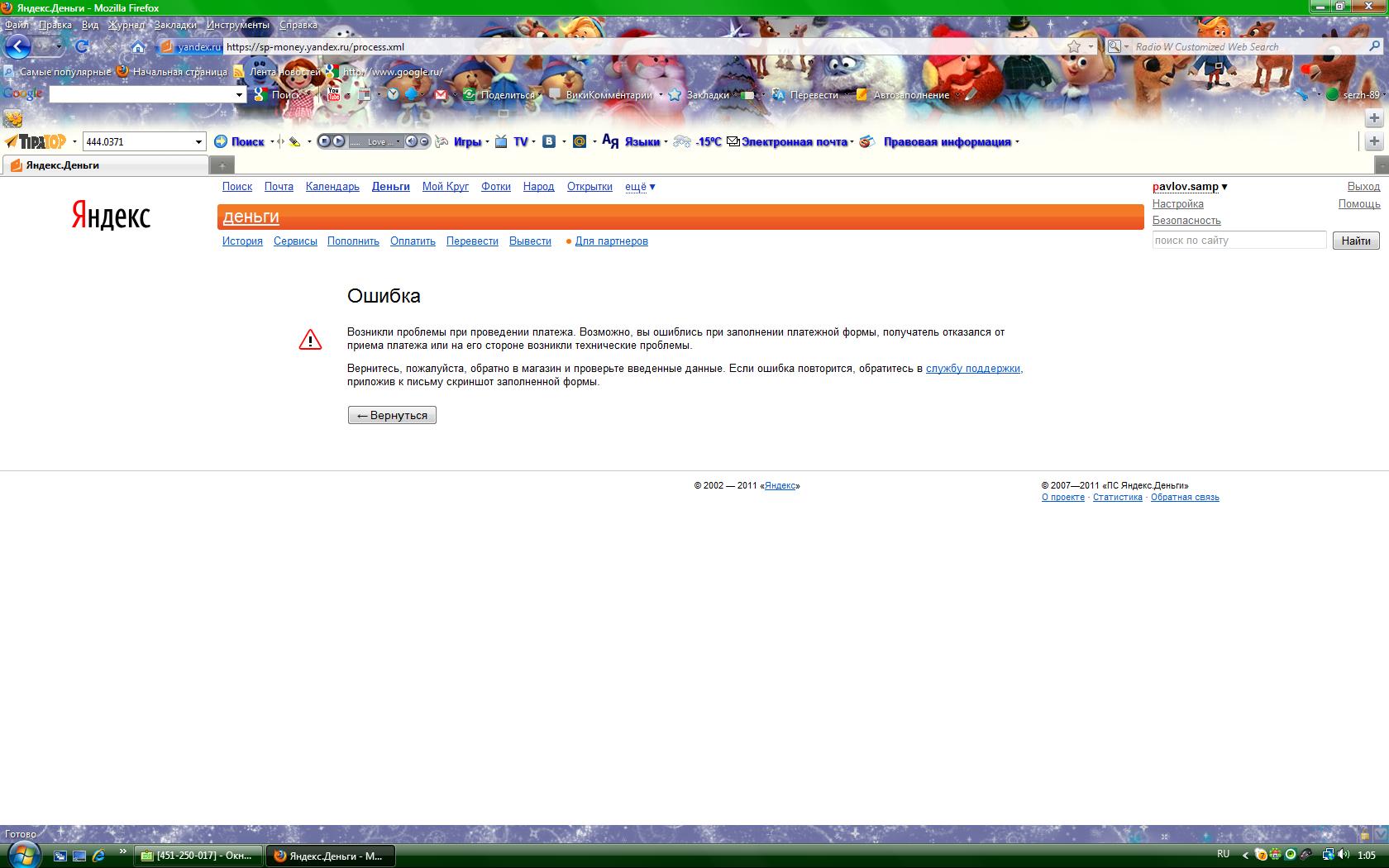Open the Для партнеров link
Viewport: 1389px width, 868px height.
[x=611, y=241]
